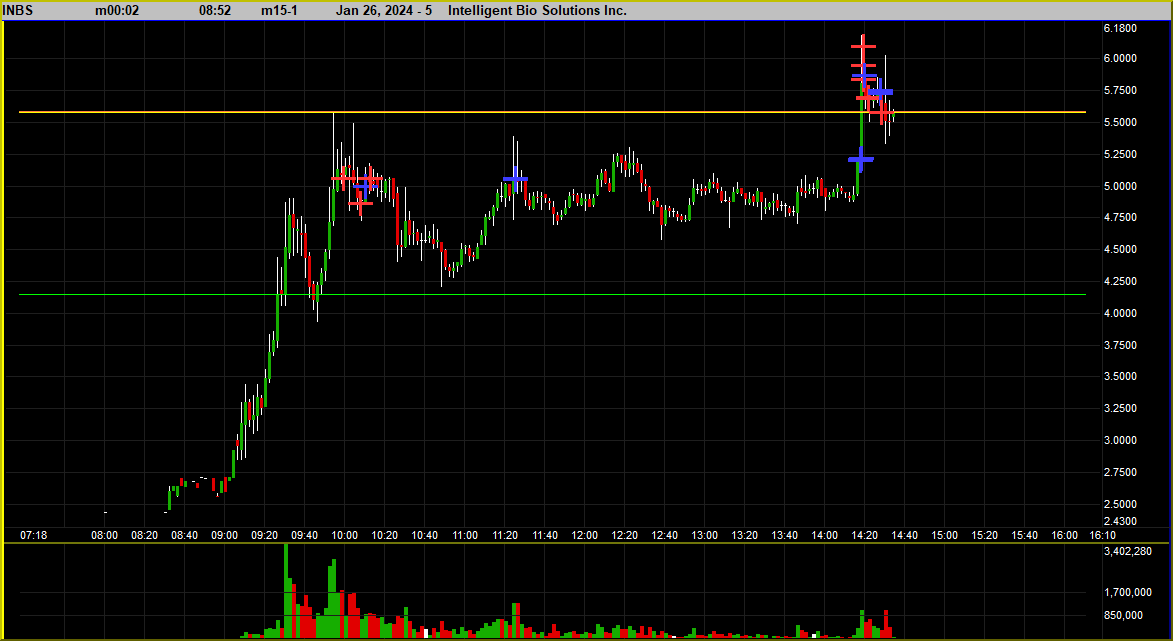This screenshot has width=1173, height=641.
Task: Click the INBS ticker symbol label
Action: coord(16,10)
